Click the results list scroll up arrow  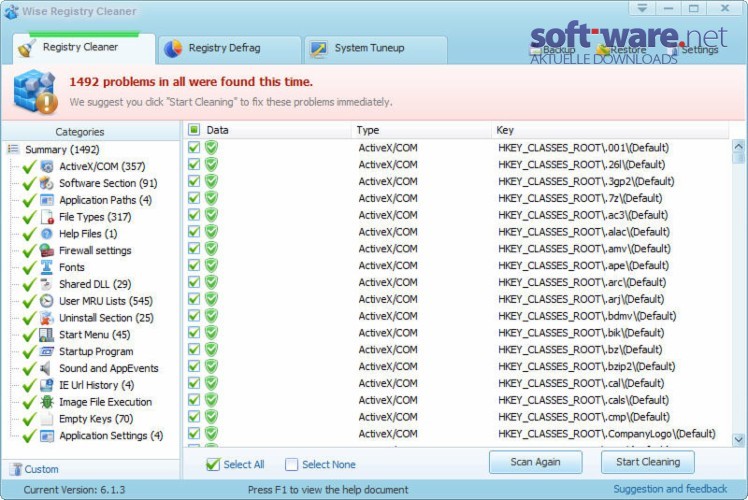coord(738,146)
